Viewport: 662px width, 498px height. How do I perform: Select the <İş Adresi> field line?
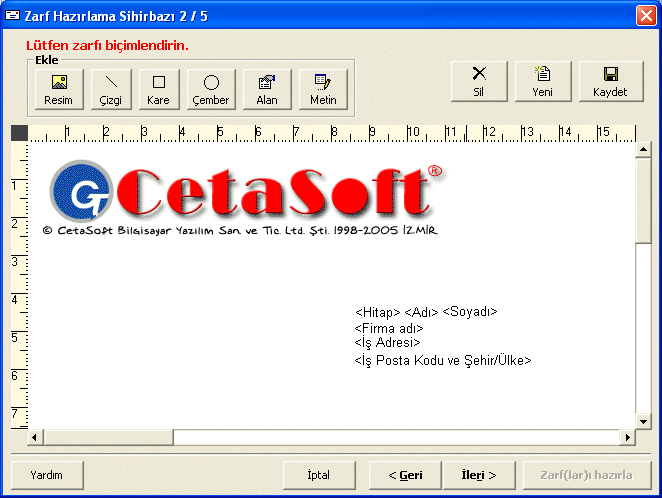pyautogui.click(x=387, y=342)
